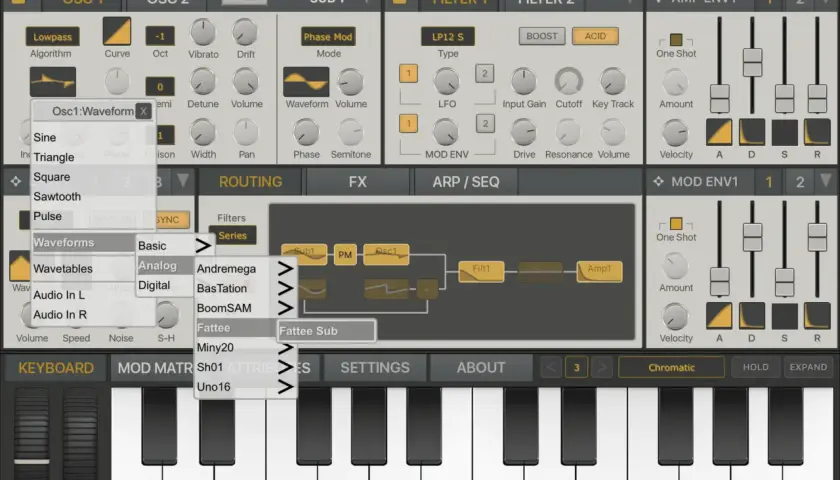This screenshot has height=480, width=840.
Task: Expand the Uno16 waveform submenu
Action: pos(245,387)
